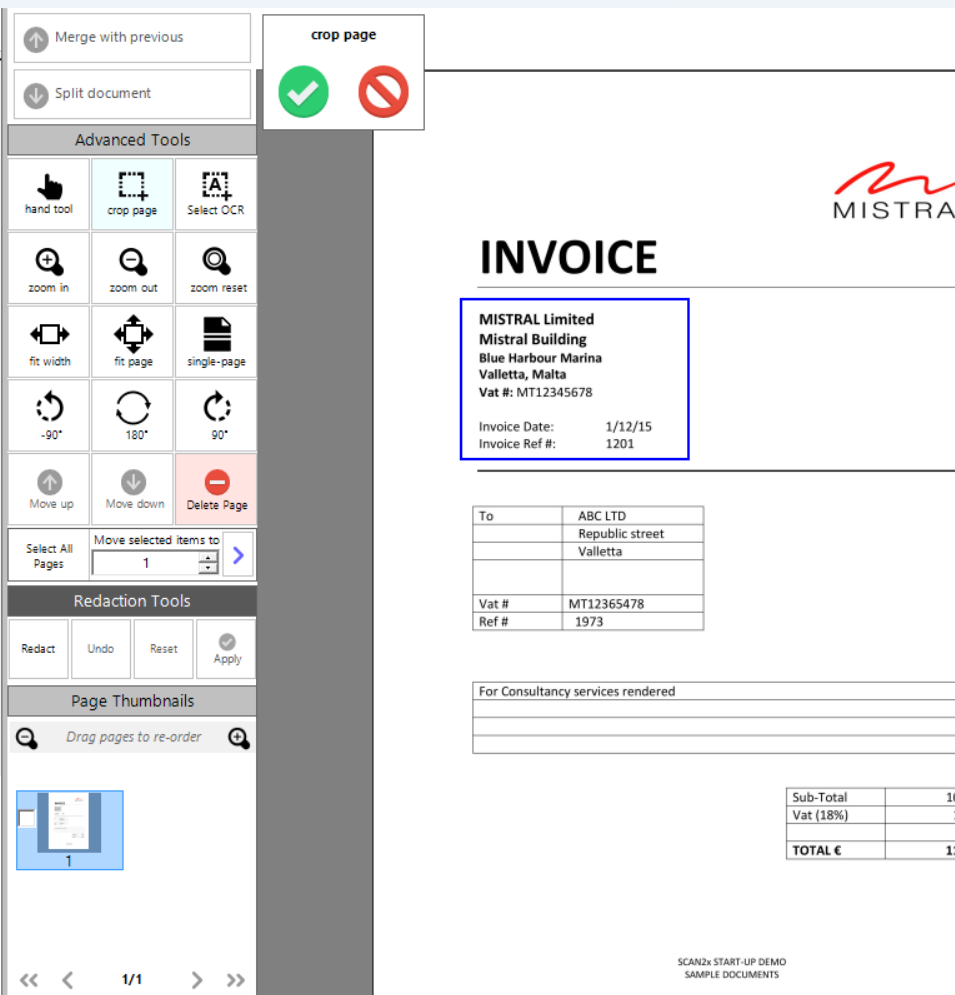Fit the page to width
The width and height of the screenshot is (955, 995).
point(49,341)
